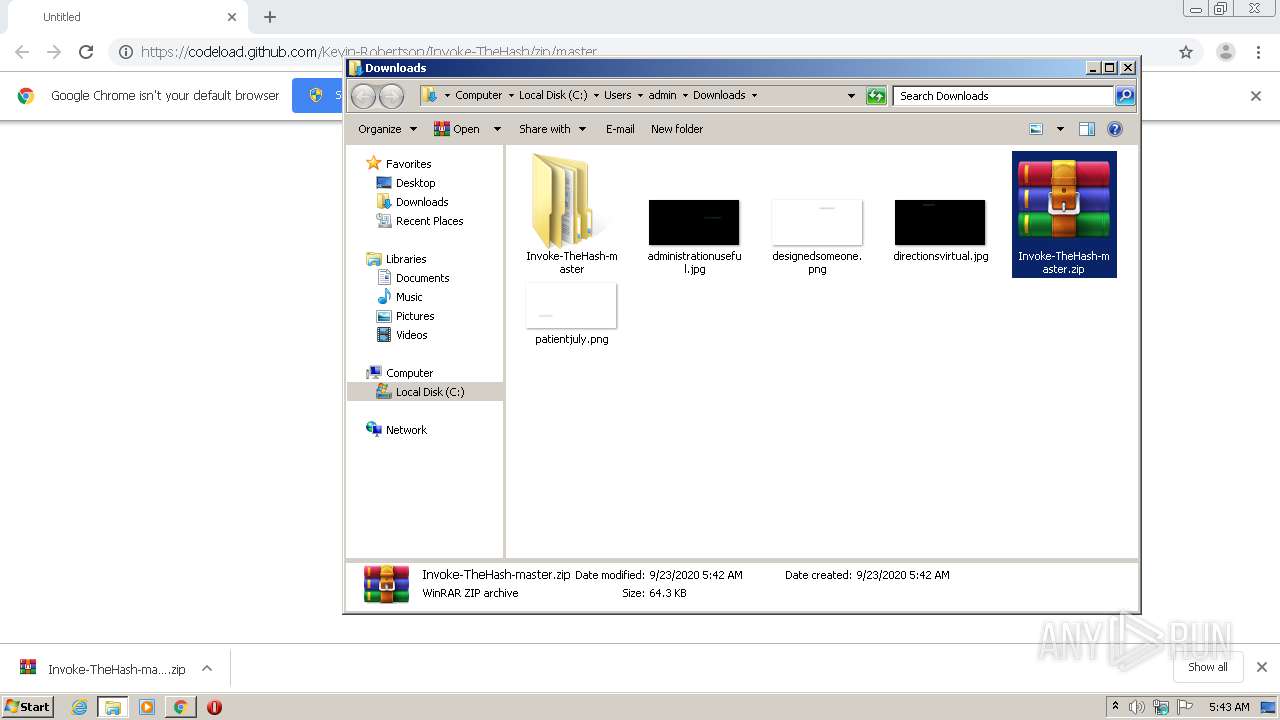This screenshot has width=1280, height=720.
Task: Open Explorer Help icon
Action: tap(1115, 129)
